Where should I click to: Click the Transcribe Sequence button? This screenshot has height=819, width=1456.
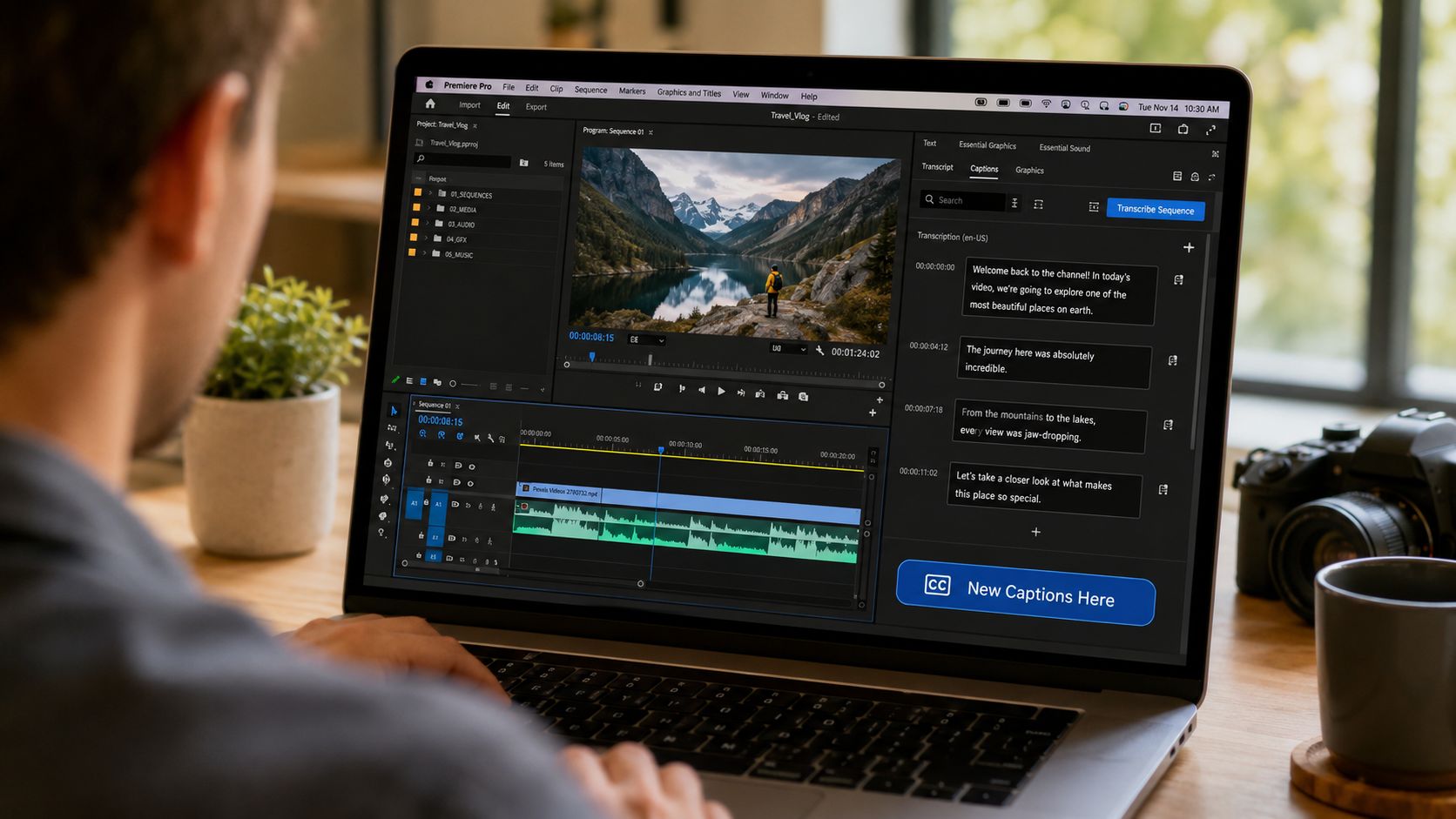click(1156, 210)
